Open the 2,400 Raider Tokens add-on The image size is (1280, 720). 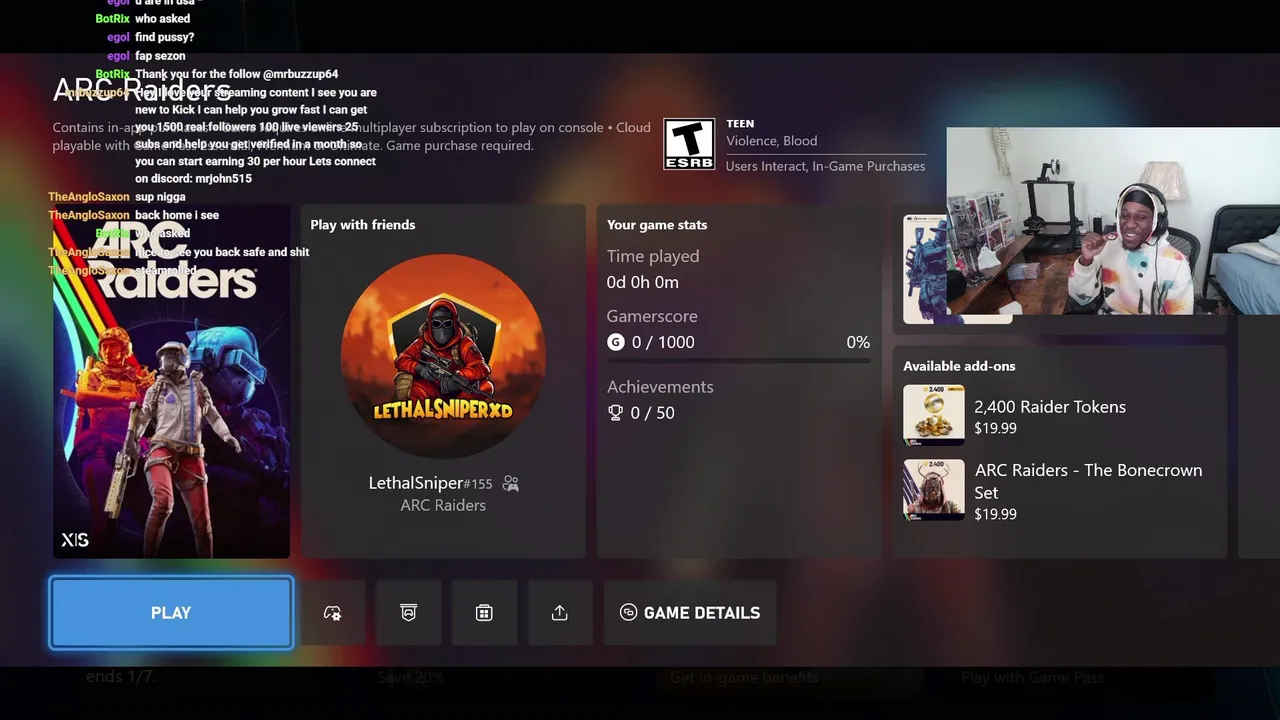pos(1060,416)
